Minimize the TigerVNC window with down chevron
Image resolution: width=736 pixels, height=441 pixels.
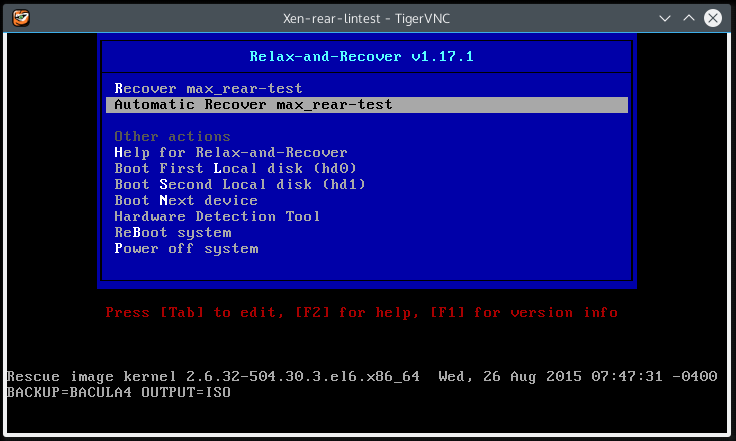tap(665, 18)
